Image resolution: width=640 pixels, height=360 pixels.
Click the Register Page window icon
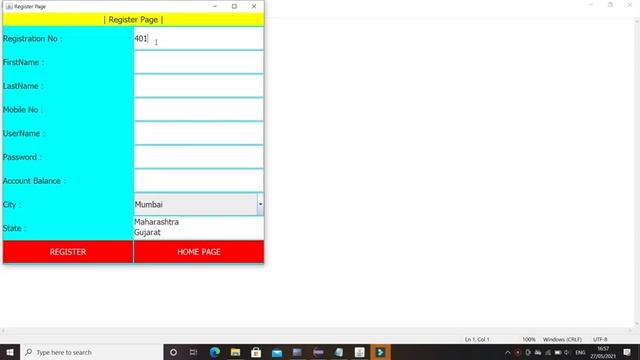(9, 7)
